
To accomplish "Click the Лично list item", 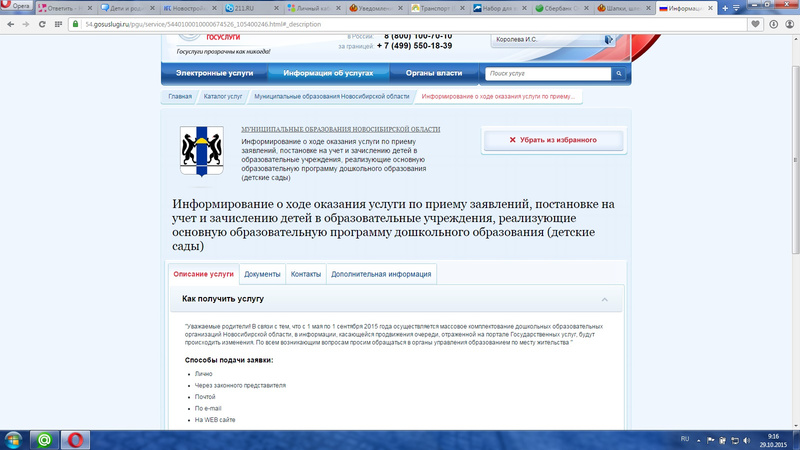I will 204,374.
